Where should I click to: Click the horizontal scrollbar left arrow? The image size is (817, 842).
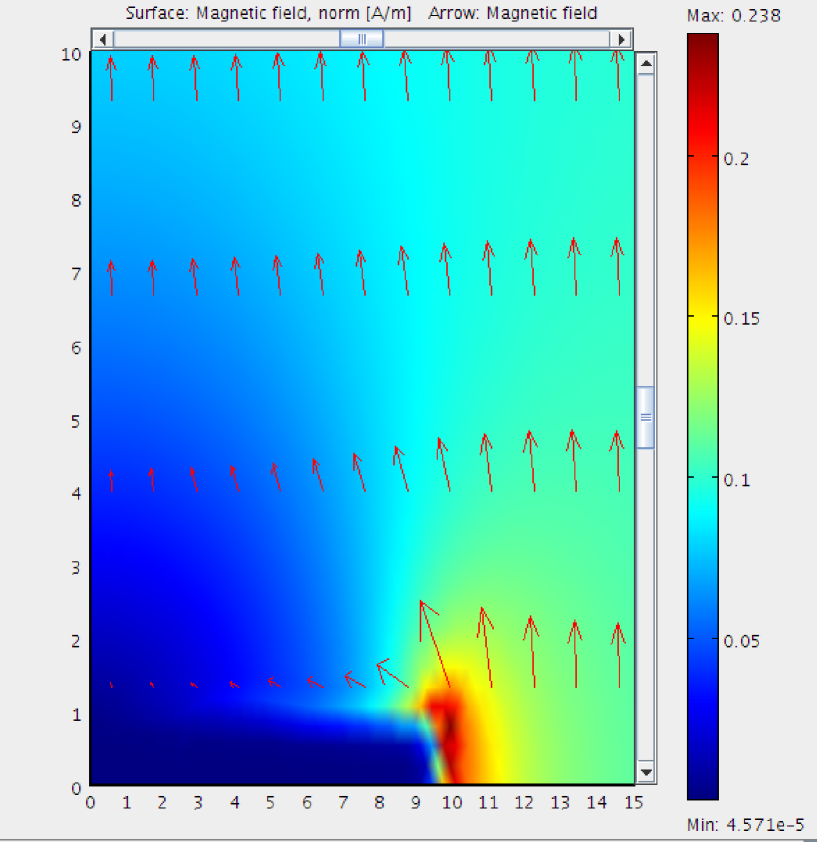pos(103,39)
